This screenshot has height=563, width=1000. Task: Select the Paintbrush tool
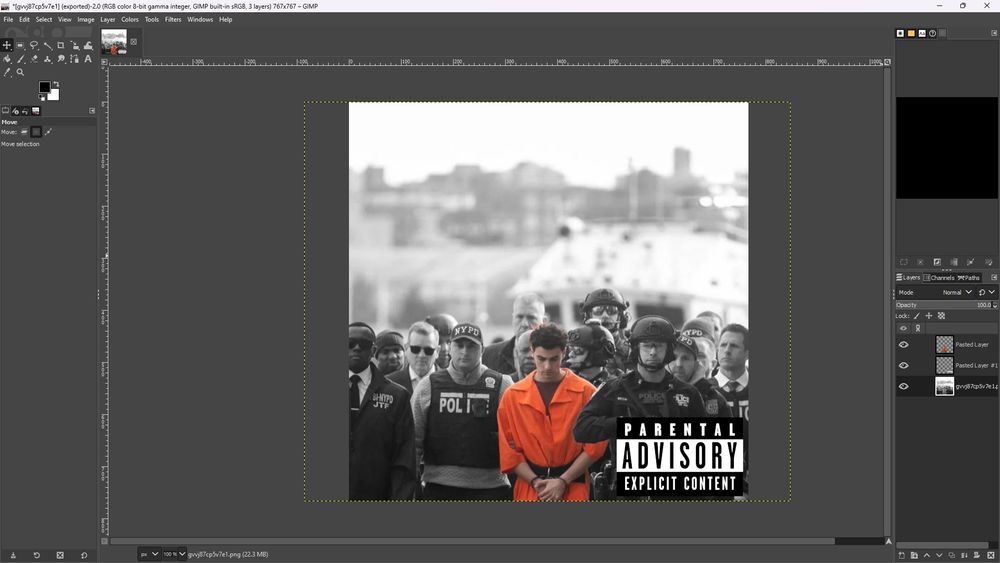pos(20,59)
